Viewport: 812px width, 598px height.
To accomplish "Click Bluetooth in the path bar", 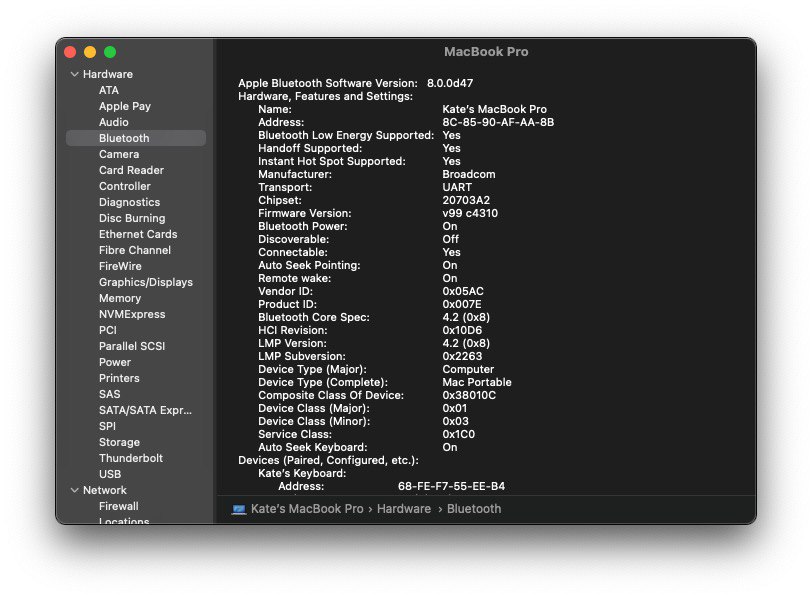I will 474,509.
